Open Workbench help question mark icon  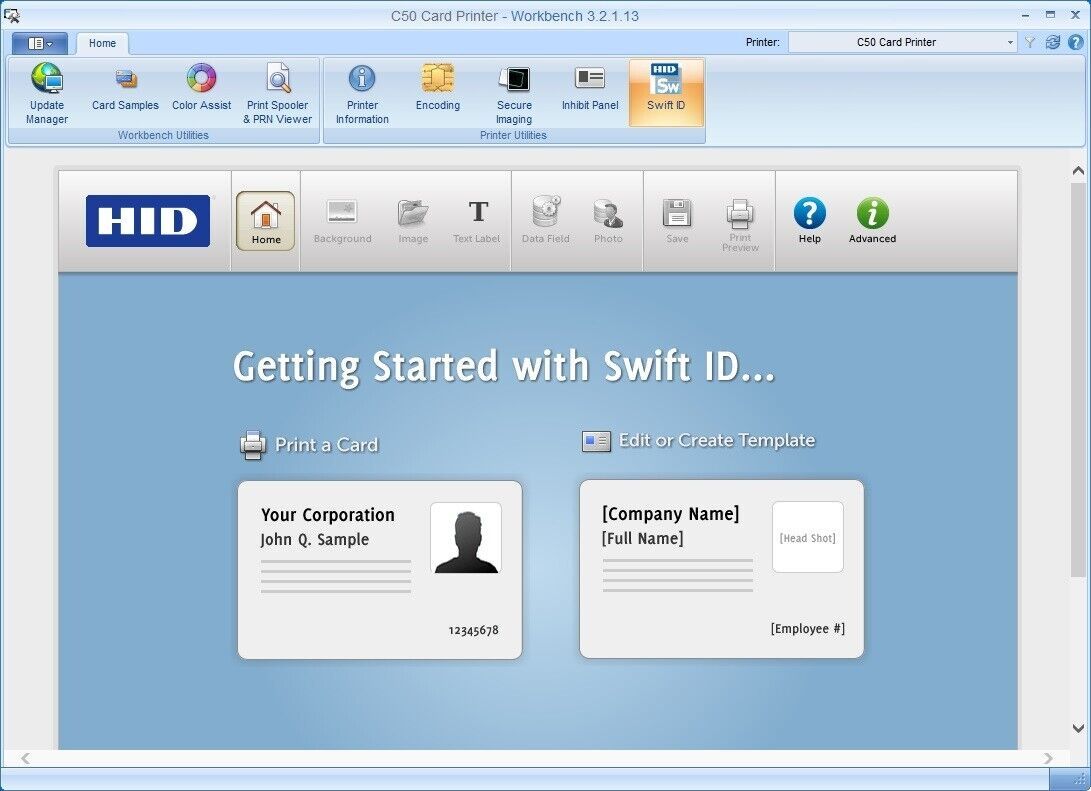(1076, 42)
